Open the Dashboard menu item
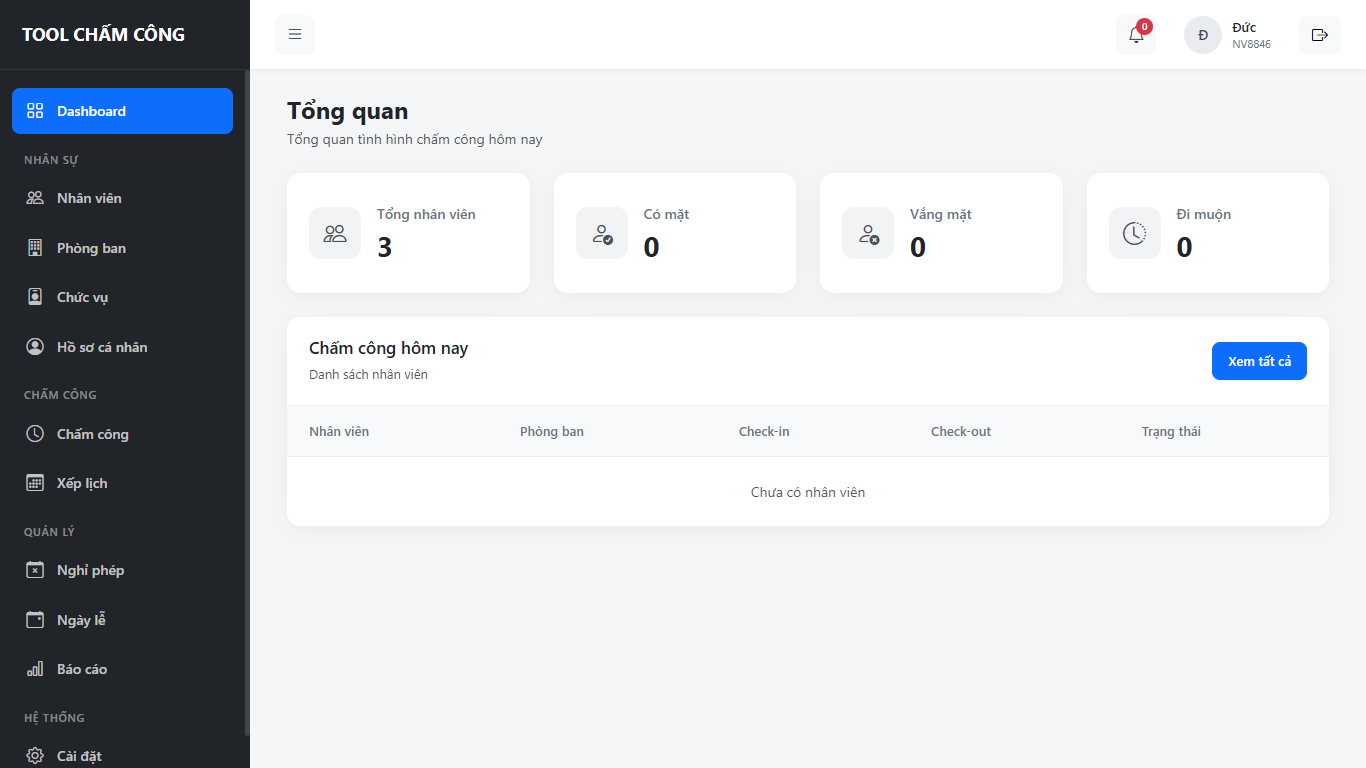This screenshot has height=768, width=1366. [122, 111]
